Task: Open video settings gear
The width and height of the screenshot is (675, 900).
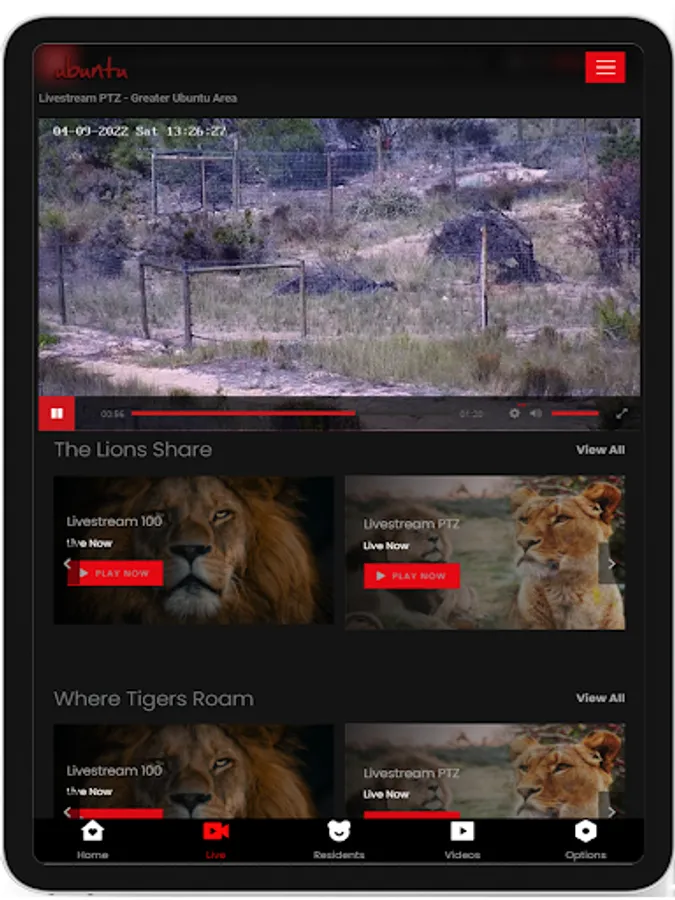Action: coord(514,413)
